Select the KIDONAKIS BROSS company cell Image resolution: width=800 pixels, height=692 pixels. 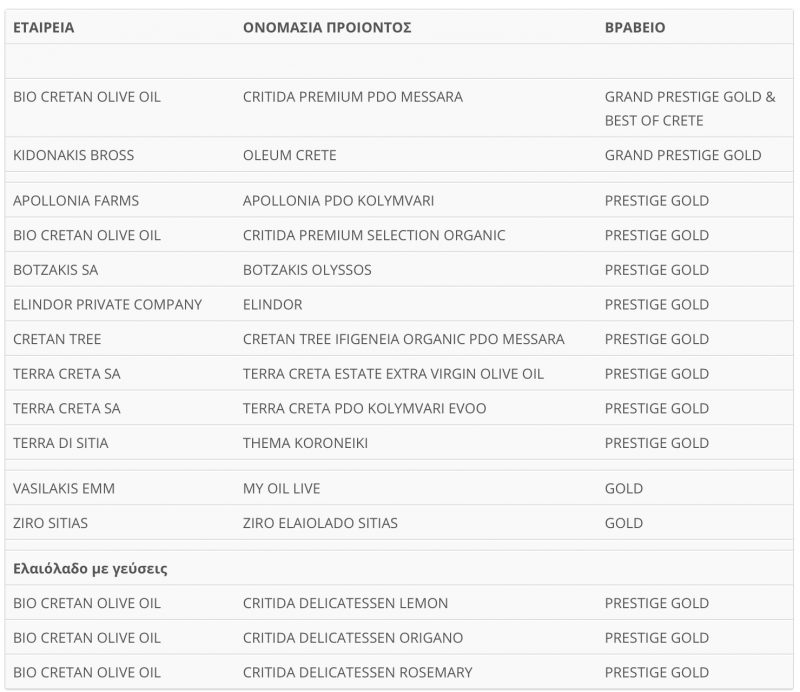[x=73, y=155]
